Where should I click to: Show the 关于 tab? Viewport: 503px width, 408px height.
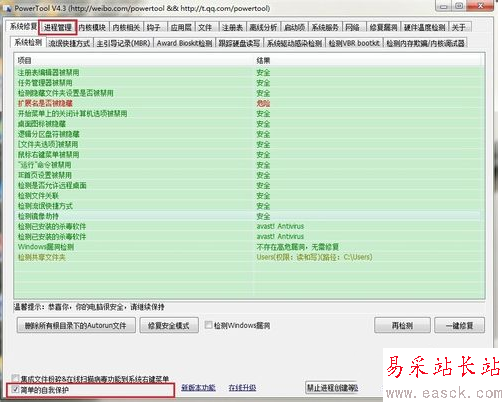coord(459,27)
